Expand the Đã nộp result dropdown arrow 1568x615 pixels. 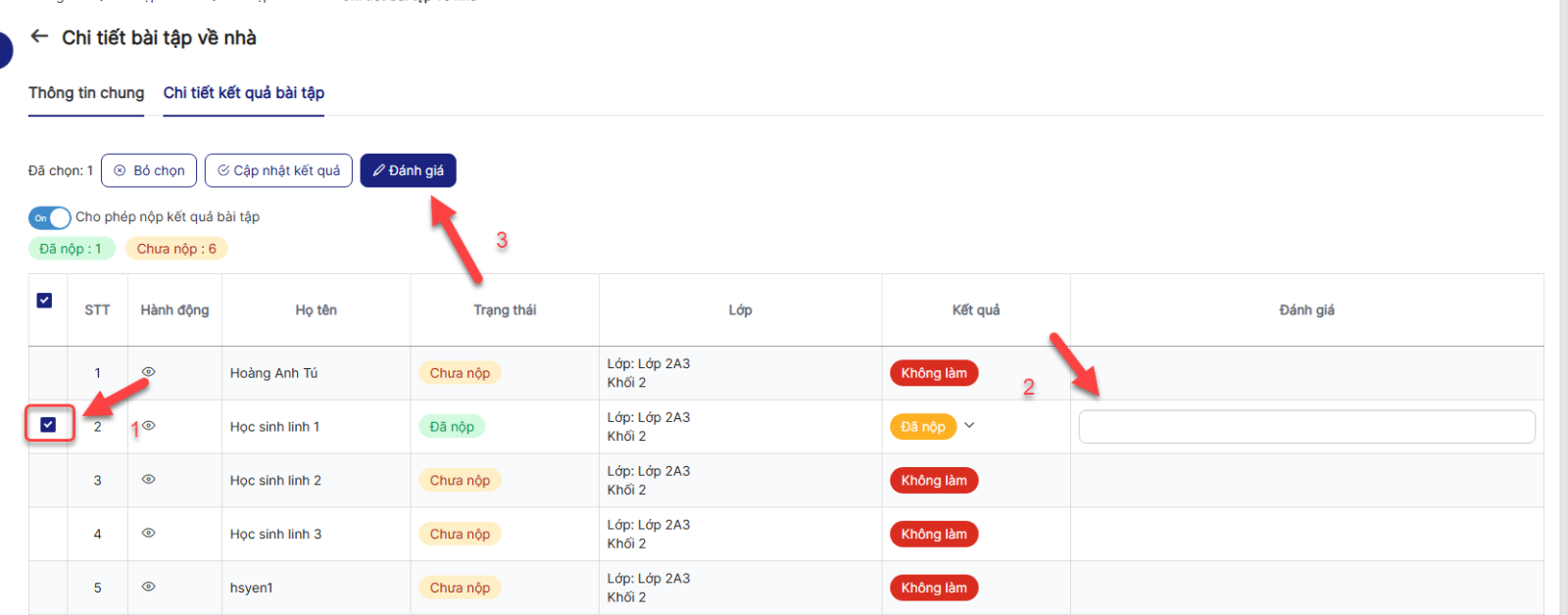[969, 426]
